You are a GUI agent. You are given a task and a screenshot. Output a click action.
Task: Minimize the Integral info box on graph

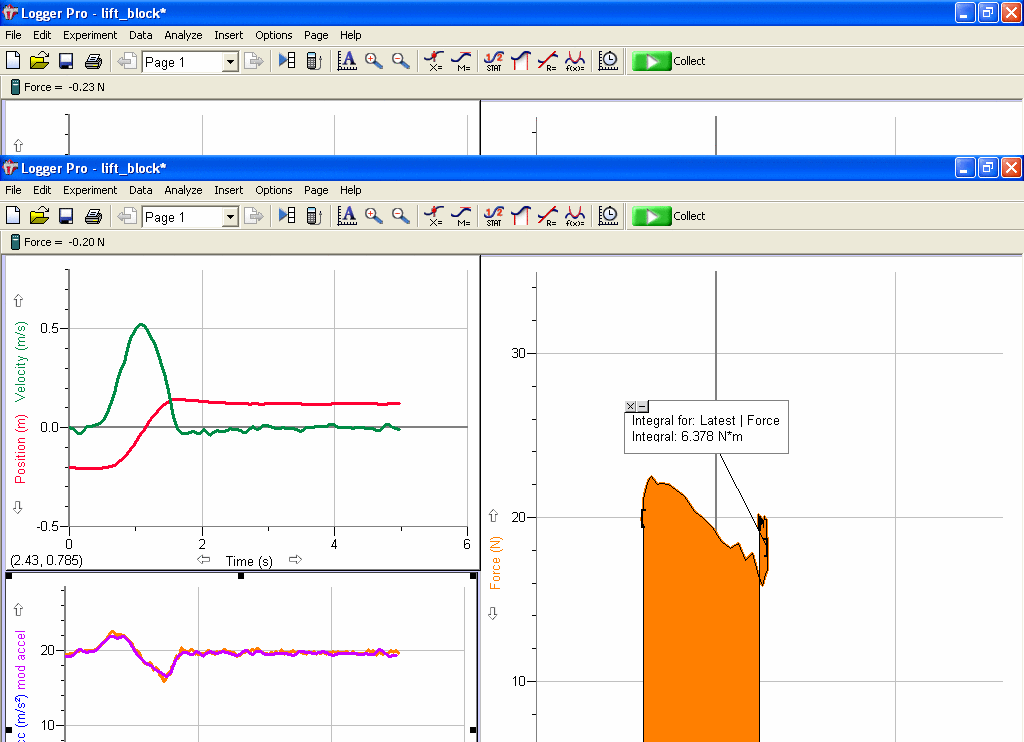click(641, 406)
